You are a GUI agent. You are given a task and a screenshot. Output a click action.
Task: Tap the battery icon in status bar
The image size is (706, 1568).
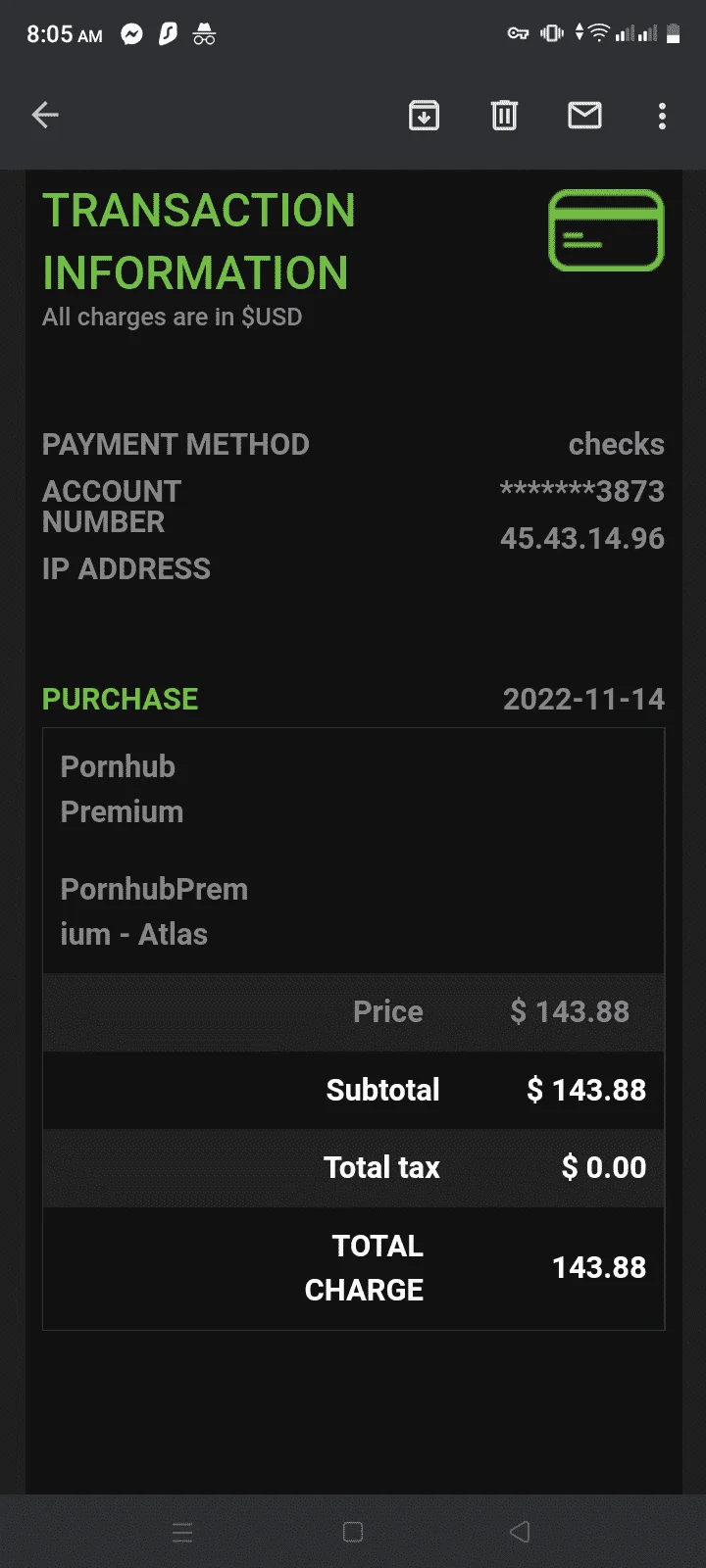pyautogui.click(x=673, y=33)
